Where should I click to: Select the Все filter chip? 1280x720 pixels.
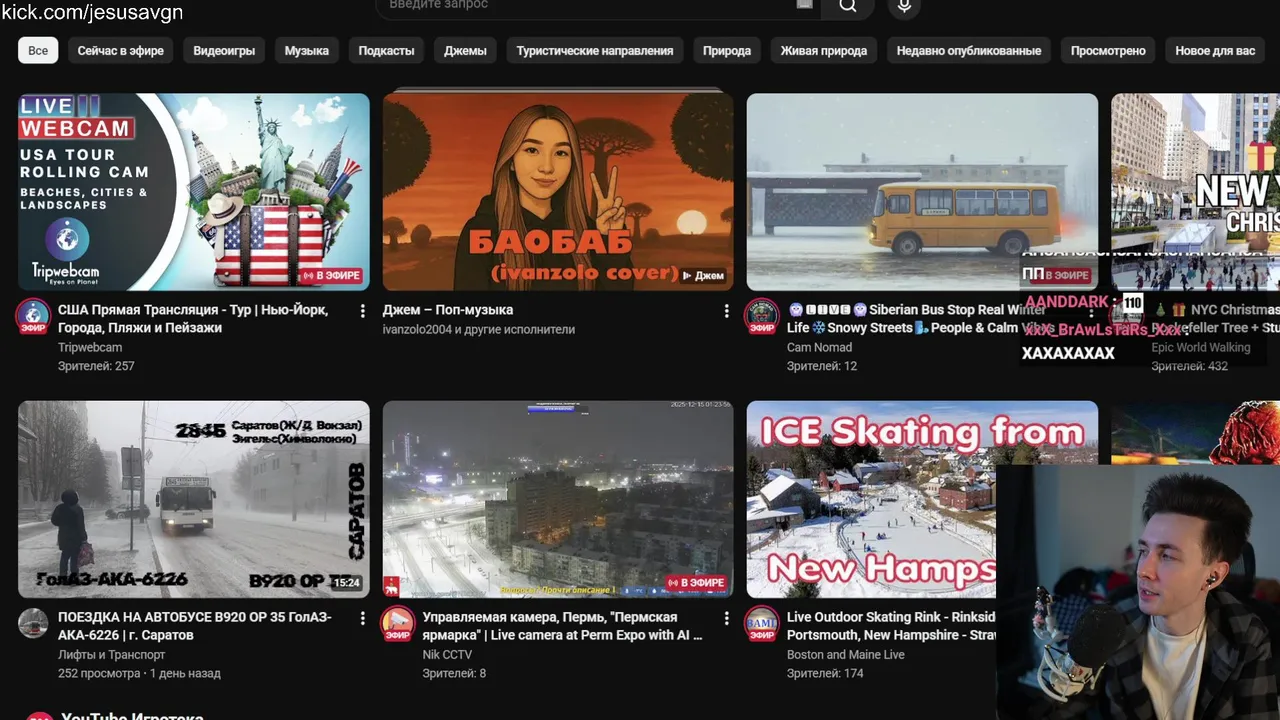coord(38,50)
